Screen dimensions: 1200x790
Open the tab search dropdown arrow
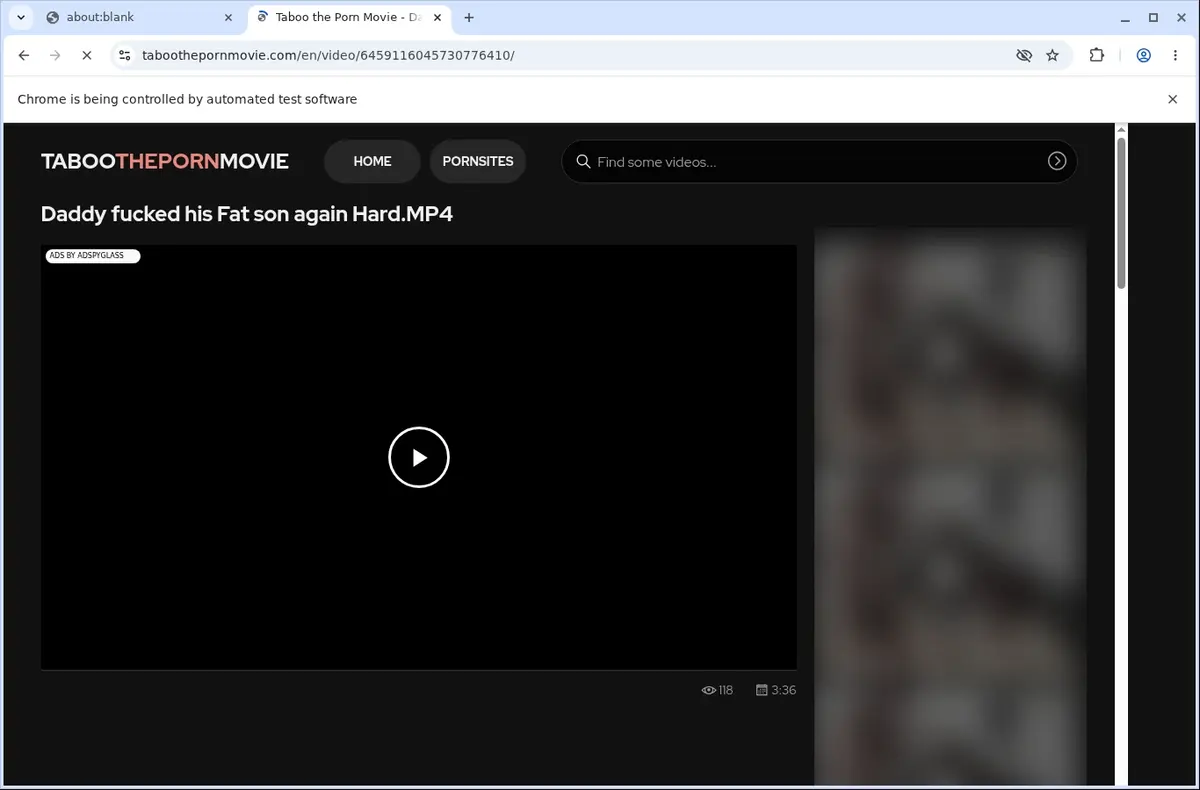[21, 17]
